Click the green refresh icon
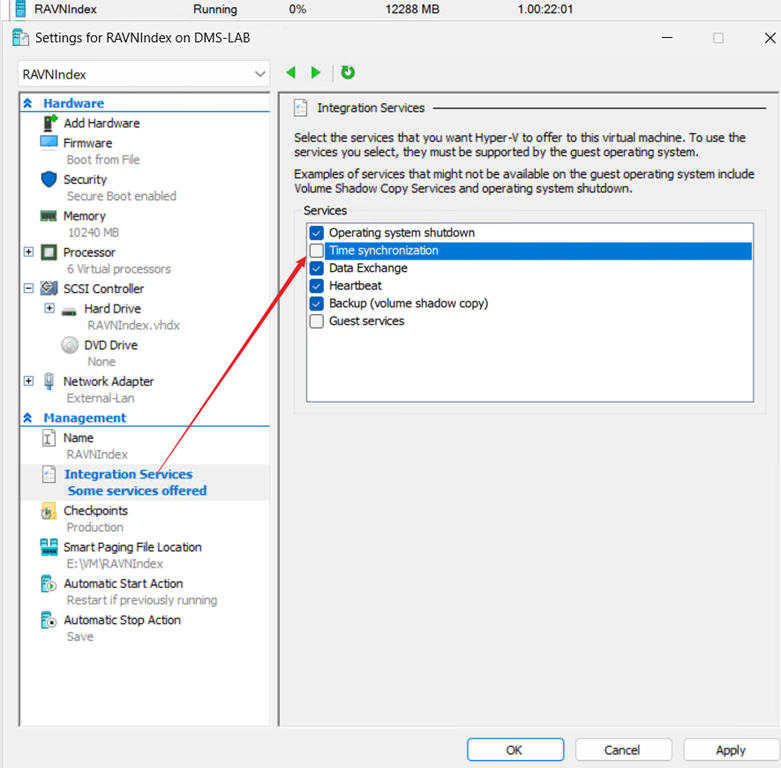 click(348, 73)
